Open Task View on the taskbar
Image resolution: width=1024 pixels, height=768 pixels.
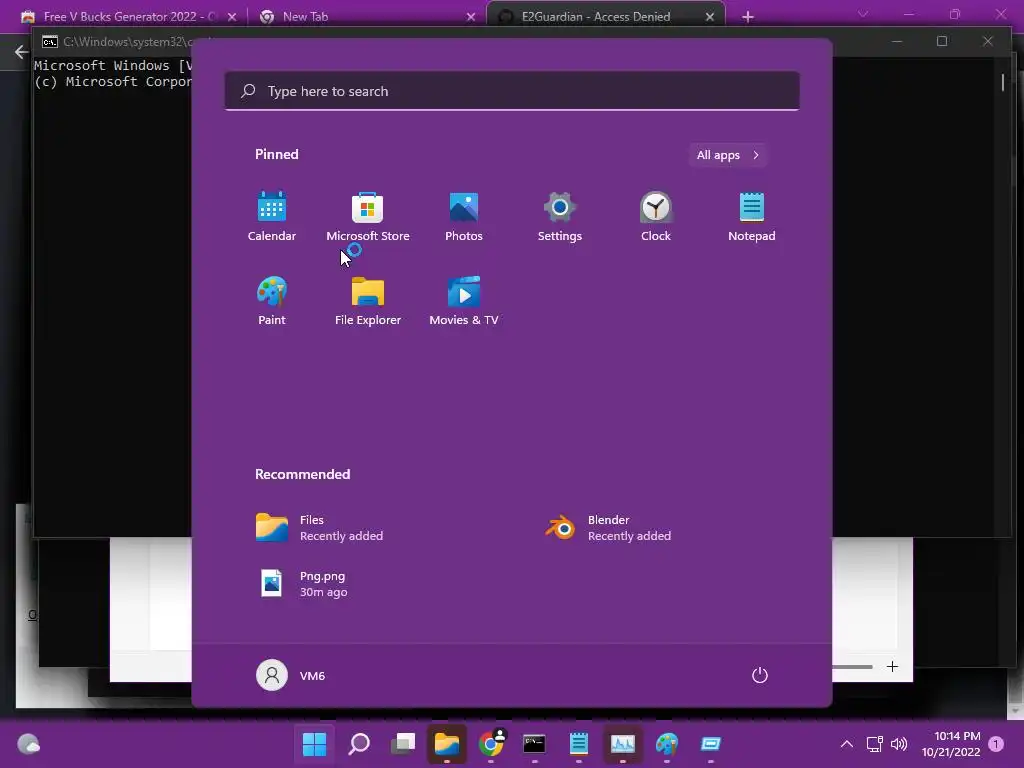click(402, 744)
